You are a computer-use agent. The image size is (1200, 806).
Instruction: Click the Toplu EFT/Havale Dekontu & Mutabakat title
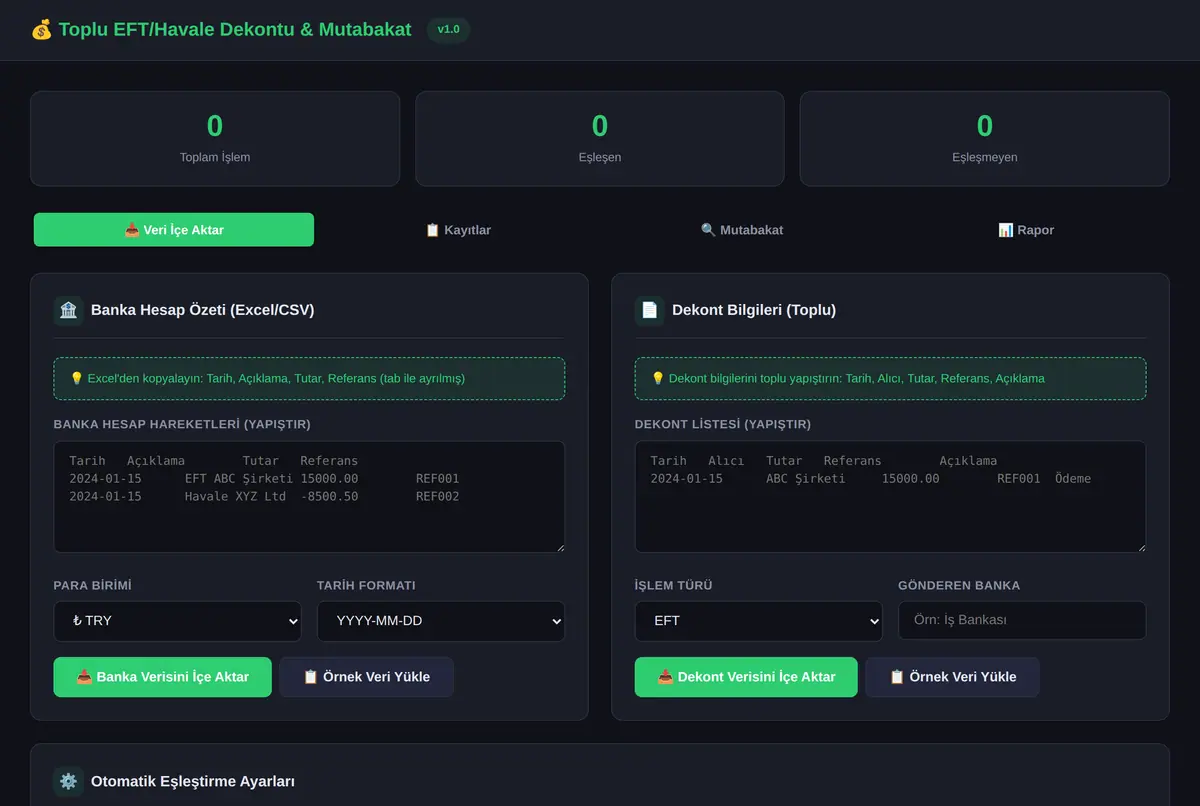(235, 30)
